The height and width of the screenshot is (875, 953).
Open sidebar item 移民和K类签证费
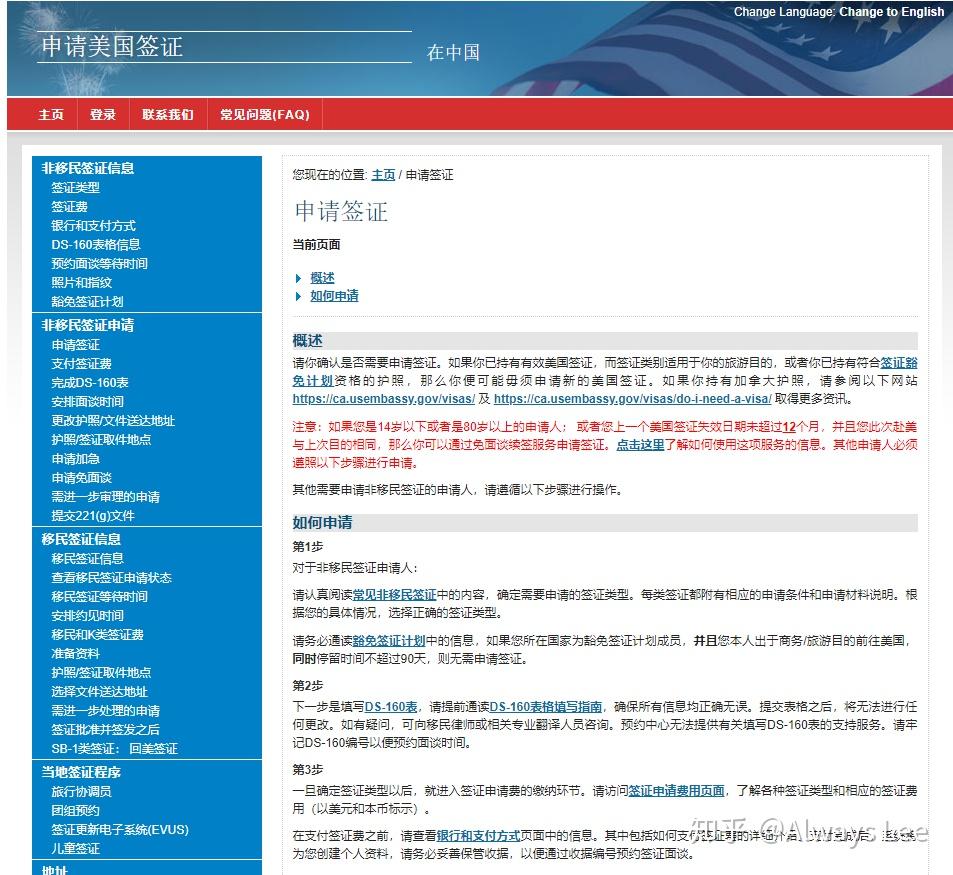click(97, 634)
